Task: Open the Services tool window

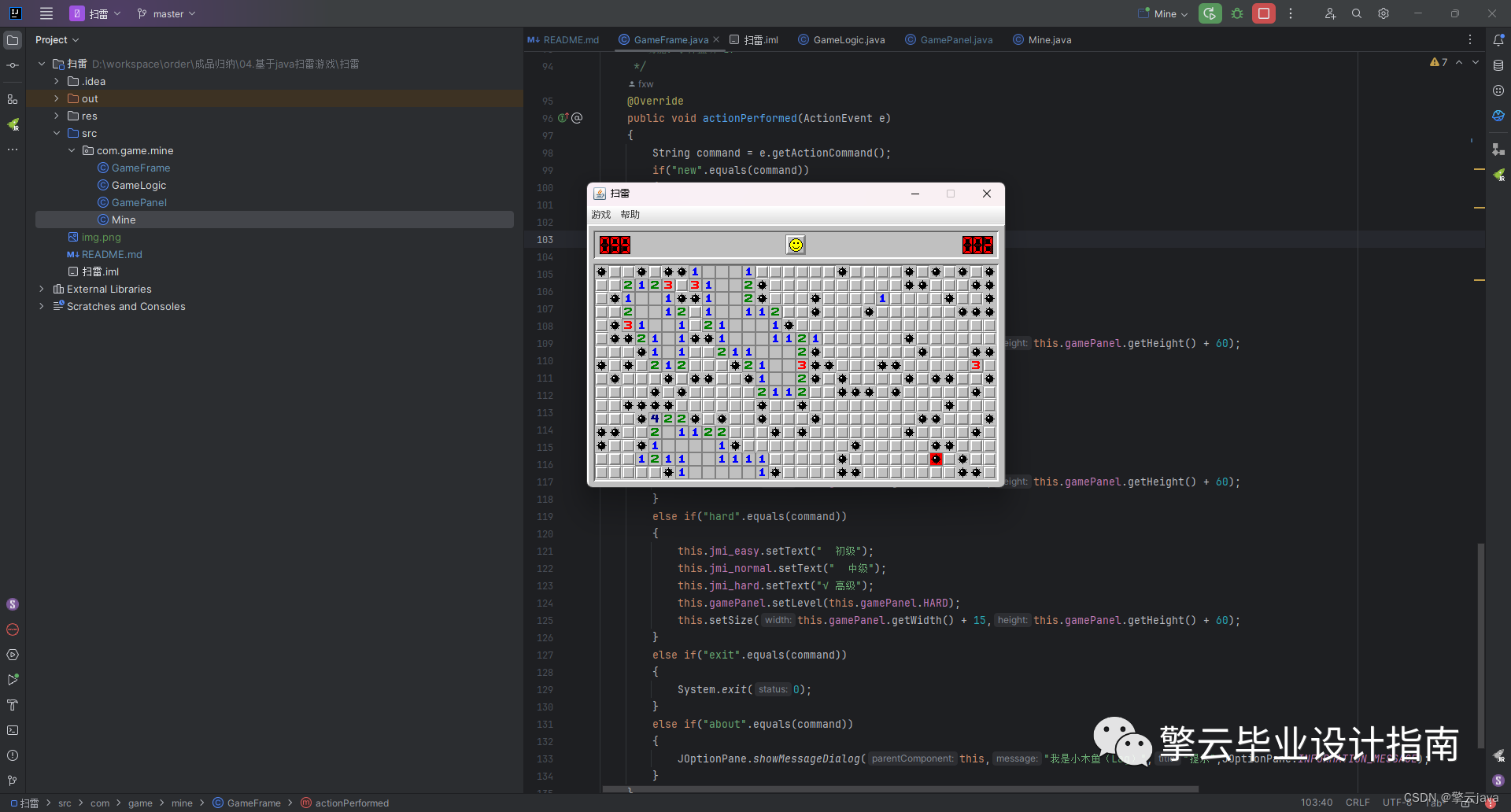Action: click(13, 655)
